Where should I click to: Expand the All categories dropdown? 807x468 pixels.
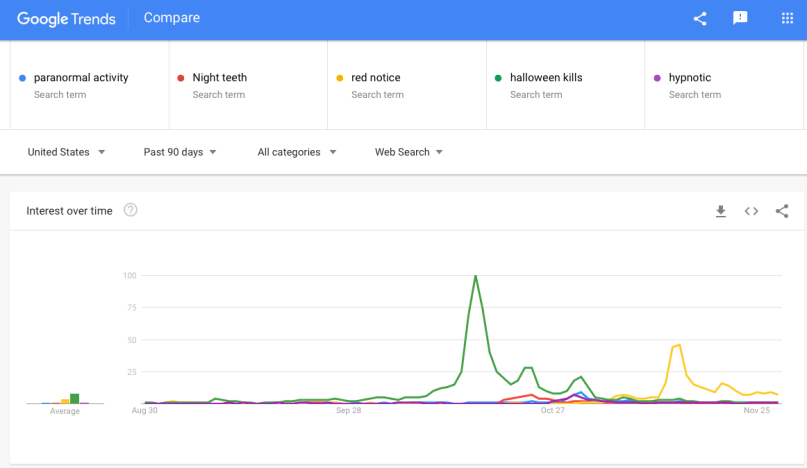[296, 152]
